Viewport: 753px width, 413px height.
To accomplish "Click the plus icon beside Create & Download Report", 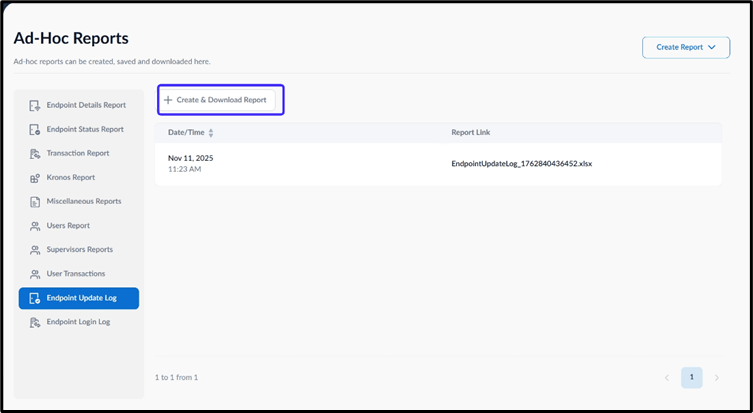I will [168, 100].
